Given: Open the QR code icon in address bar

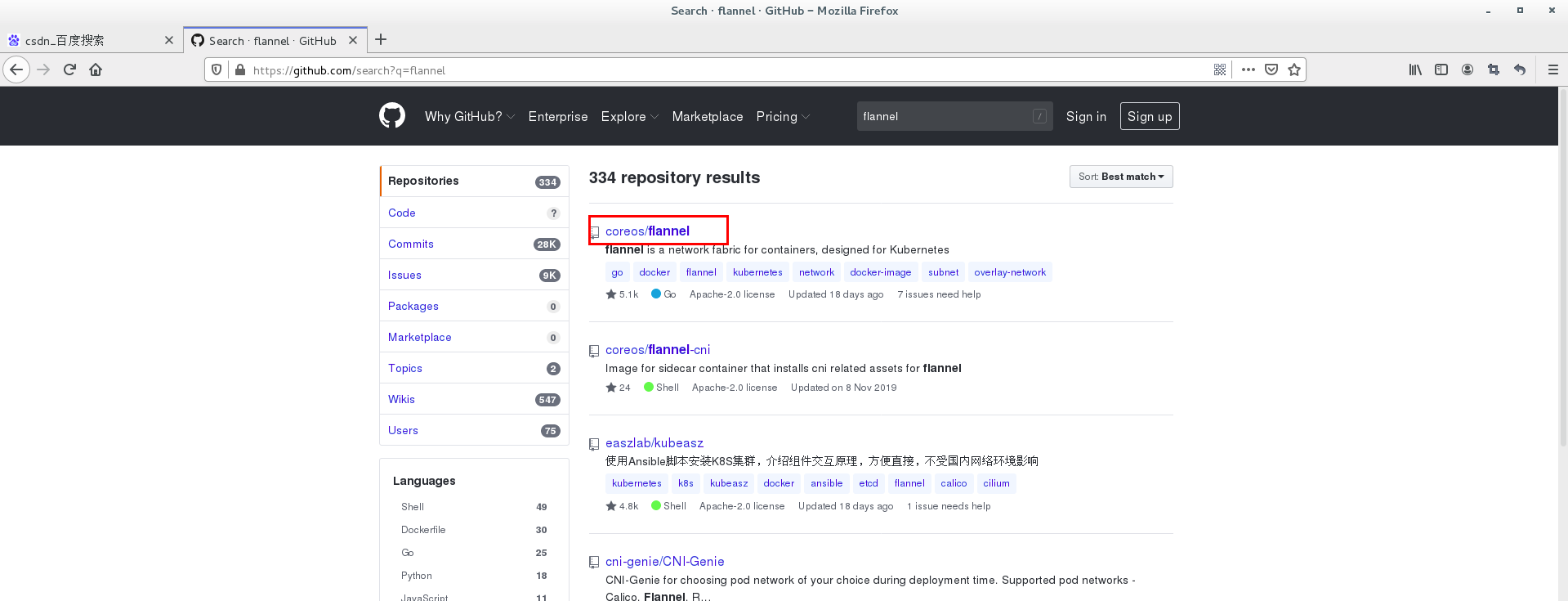Looking at the screenshot, I should point(1220,70).
